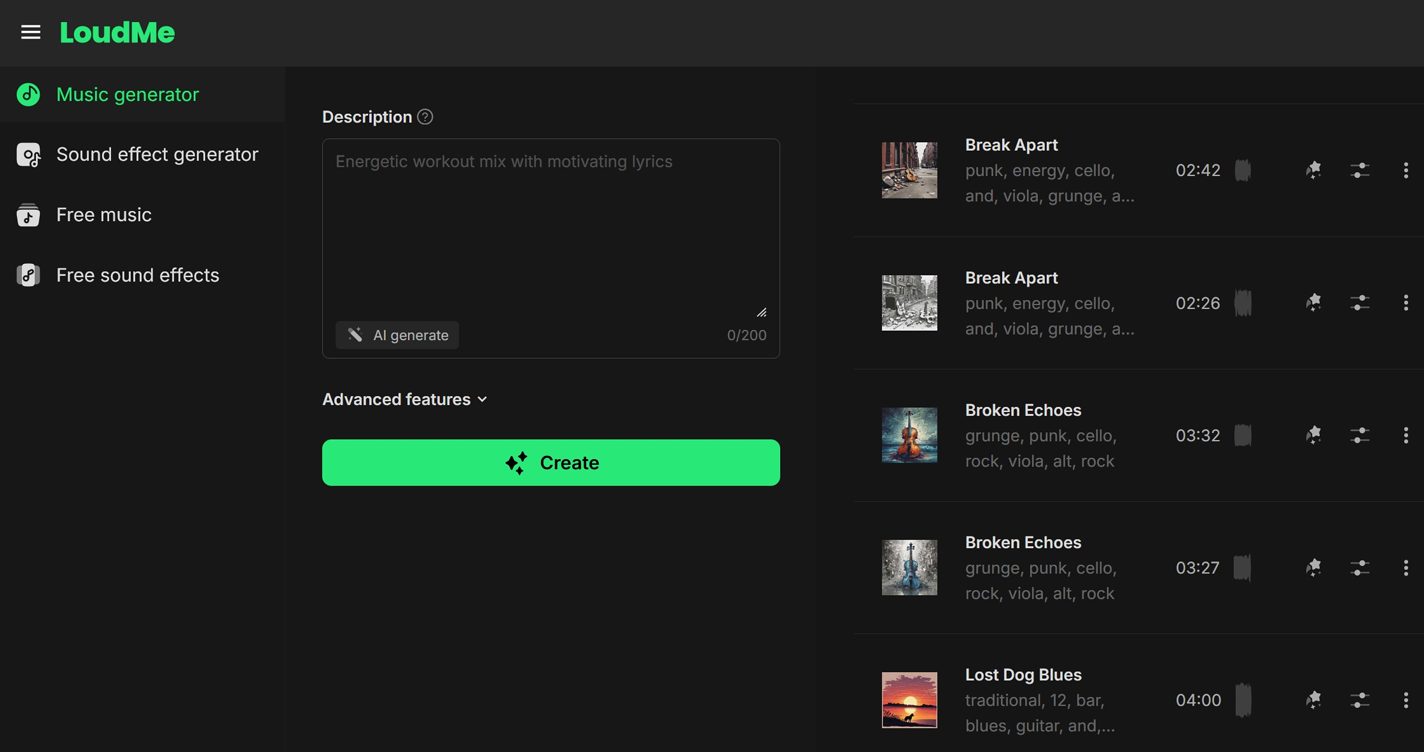Click the star icon on the 03:32 Broken Echoes track
Viewport: 1424px width, 752px height.
coord(1313,435)
